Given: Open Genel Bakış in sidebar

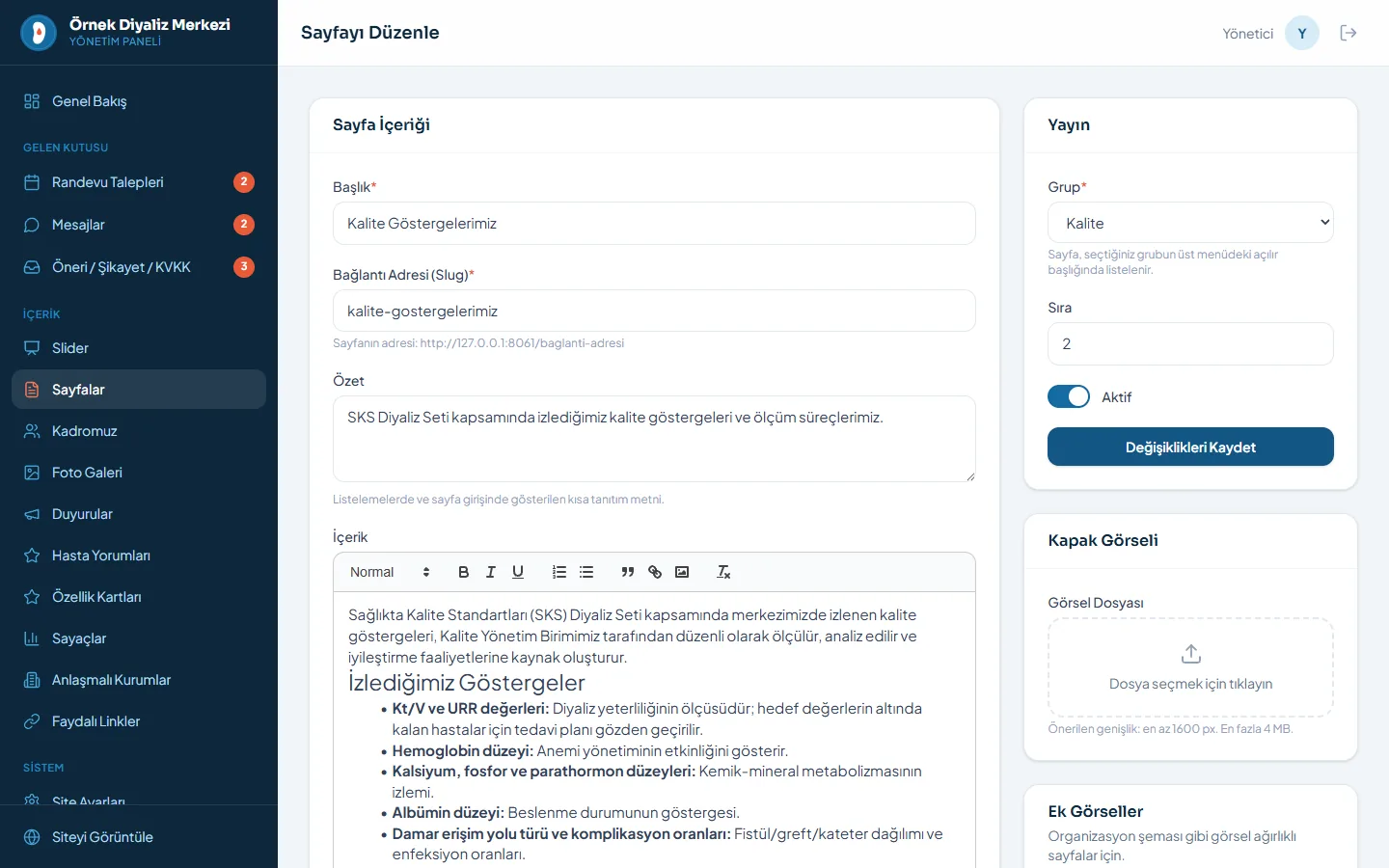Looking at the screenshot, I should point(139,101).
